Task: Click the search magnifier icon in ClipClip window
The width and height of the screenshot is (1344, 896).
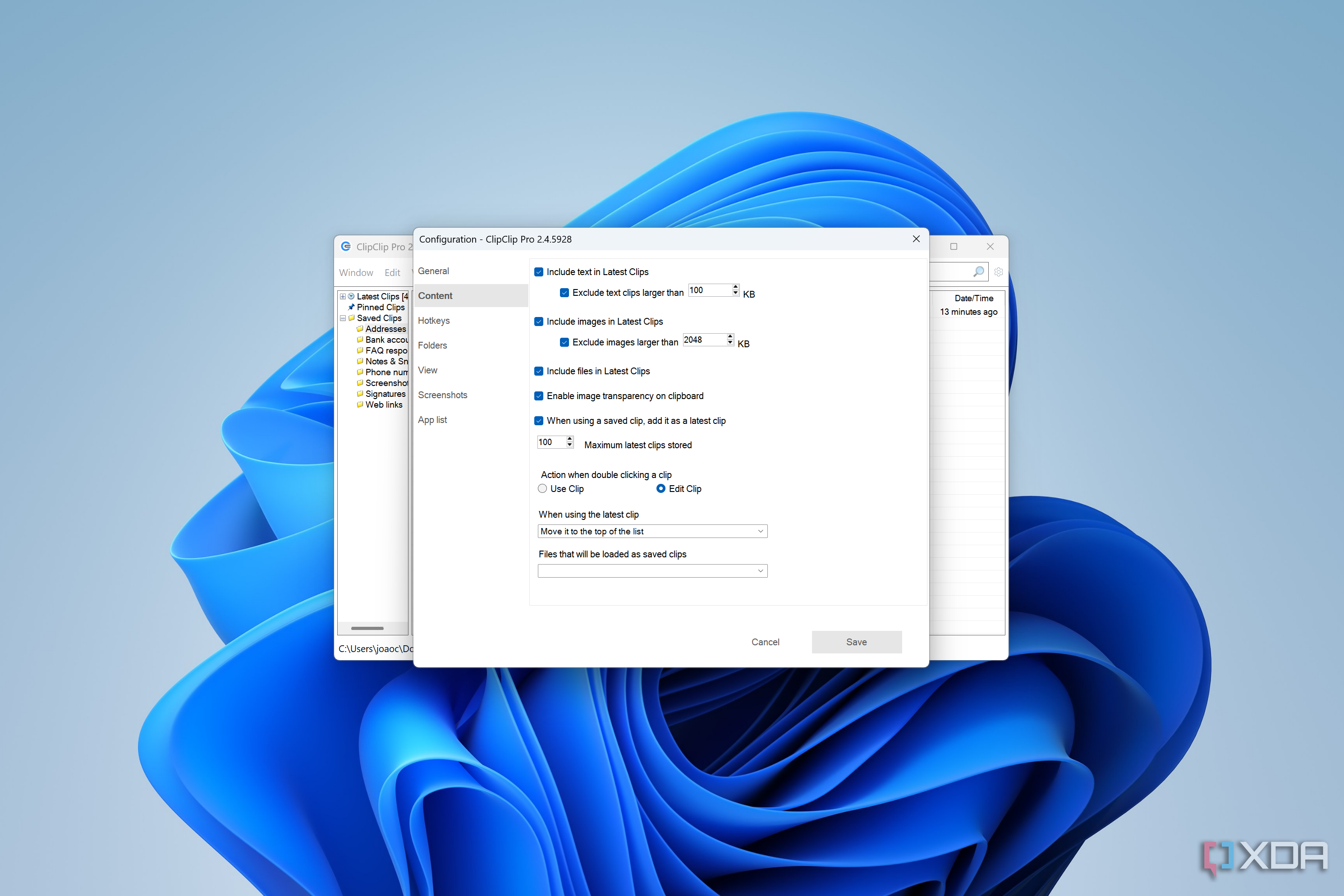Action: click(x=978, y=272)
